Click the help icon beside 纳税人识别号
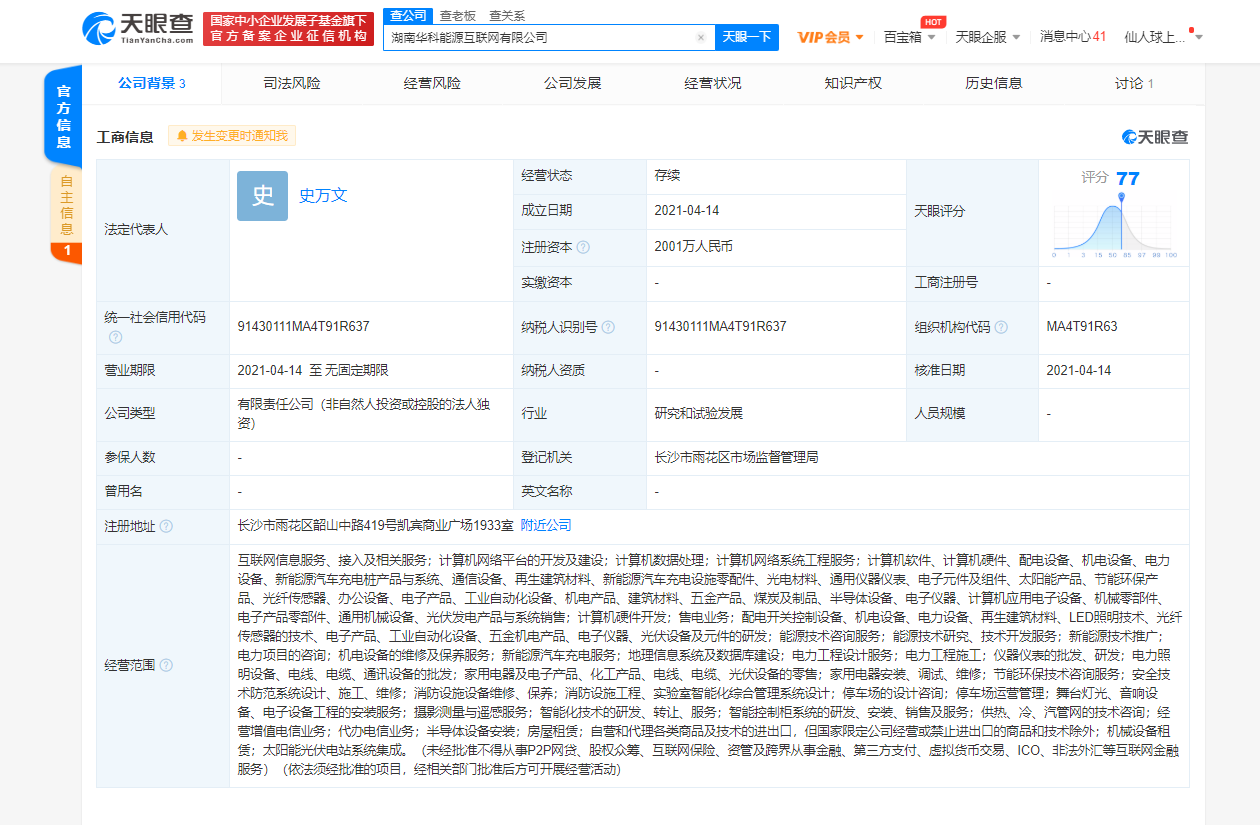Screen dimensions: 1260x825 coord(608,327)
